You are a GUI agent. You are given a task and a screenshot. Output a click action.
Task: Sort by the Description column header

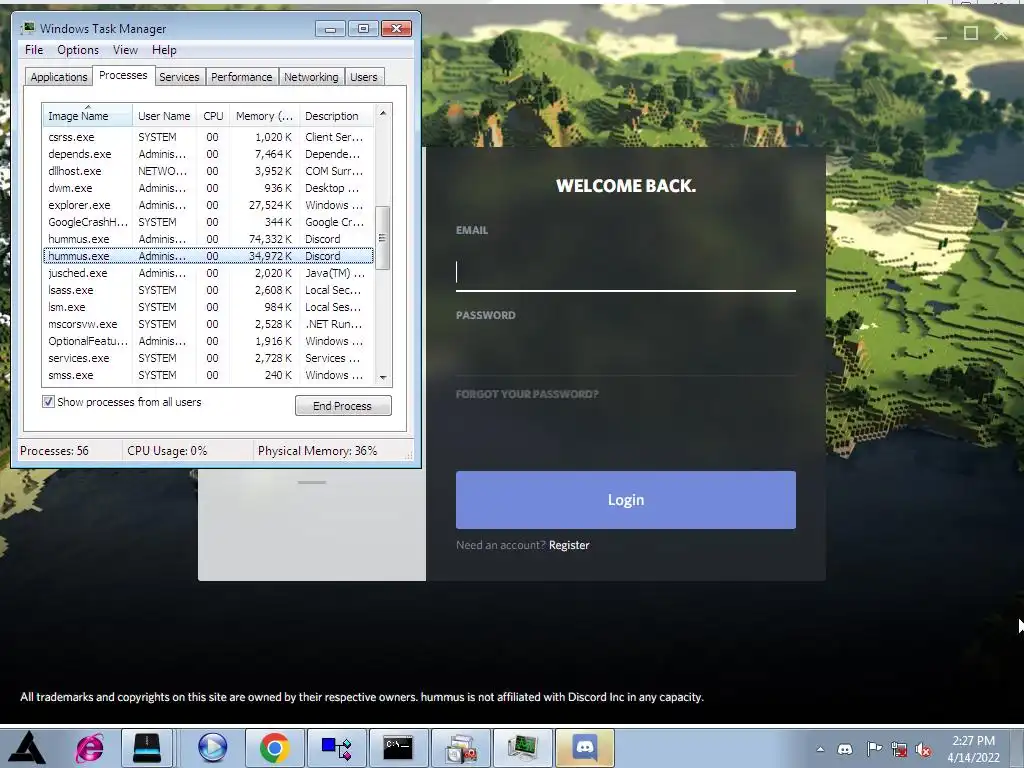337,116
